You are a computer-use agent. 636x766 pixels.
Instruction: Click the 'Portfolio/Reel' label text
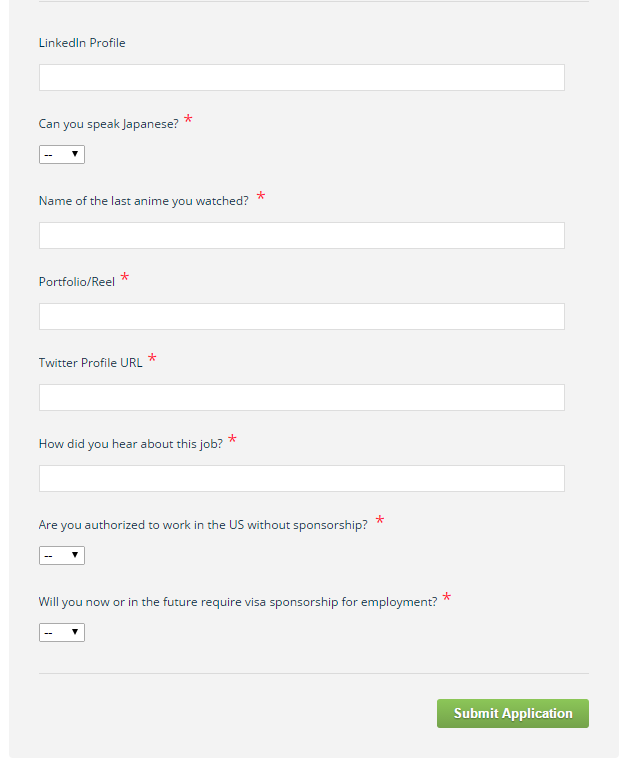click(x=77, y=282)
